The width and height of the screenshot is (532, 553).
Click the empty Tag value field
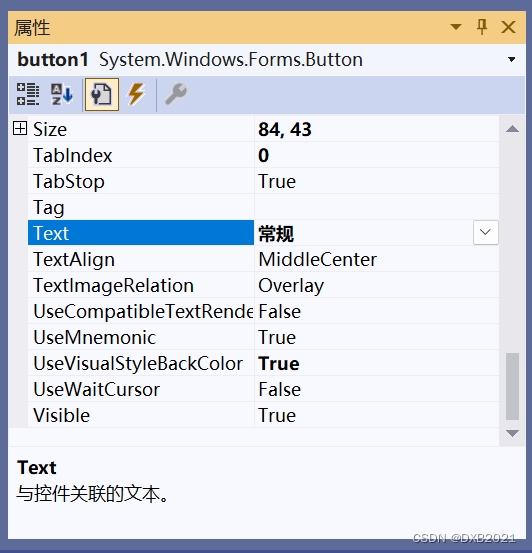point(376,207)
